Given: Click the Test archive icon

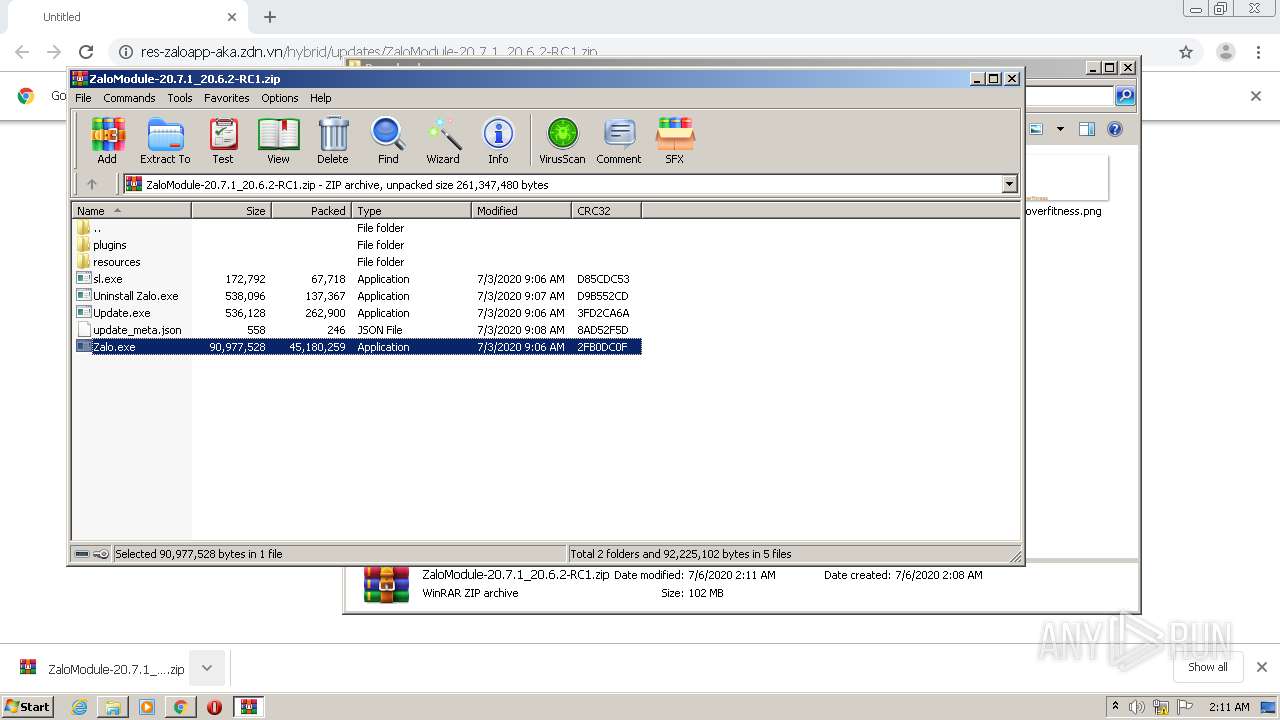Looking at the screenshot, I should click(223, 141).
